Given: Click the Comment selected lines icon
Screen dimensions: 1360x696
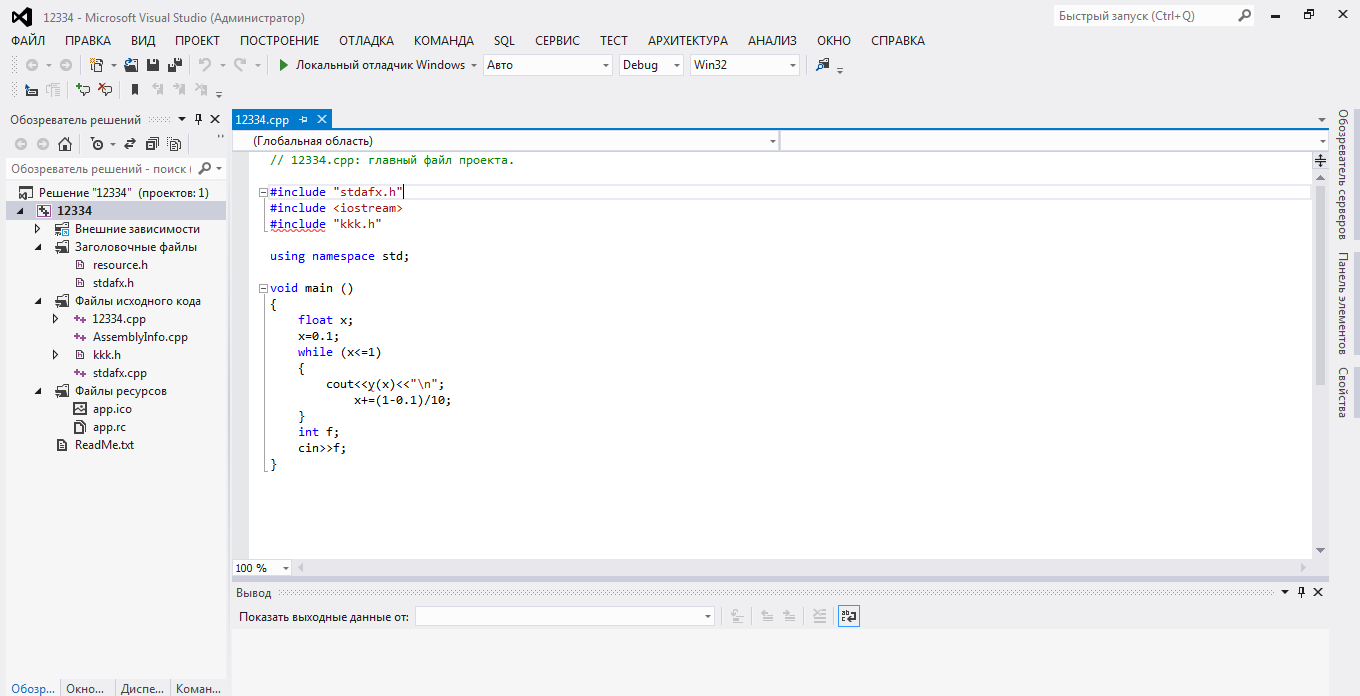Looking at the screenshot, I should pyautogui.click(x=83, y=90).
